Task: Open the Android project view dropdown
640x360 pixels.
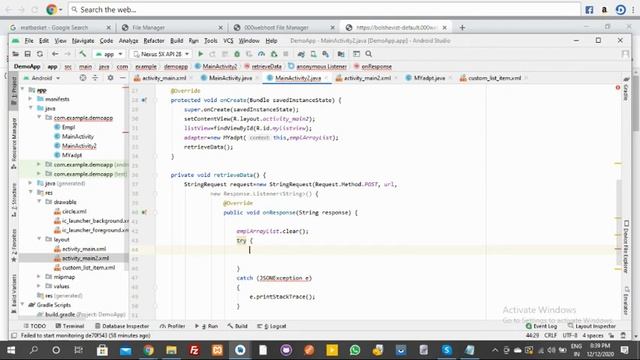Action: (42, 78)
